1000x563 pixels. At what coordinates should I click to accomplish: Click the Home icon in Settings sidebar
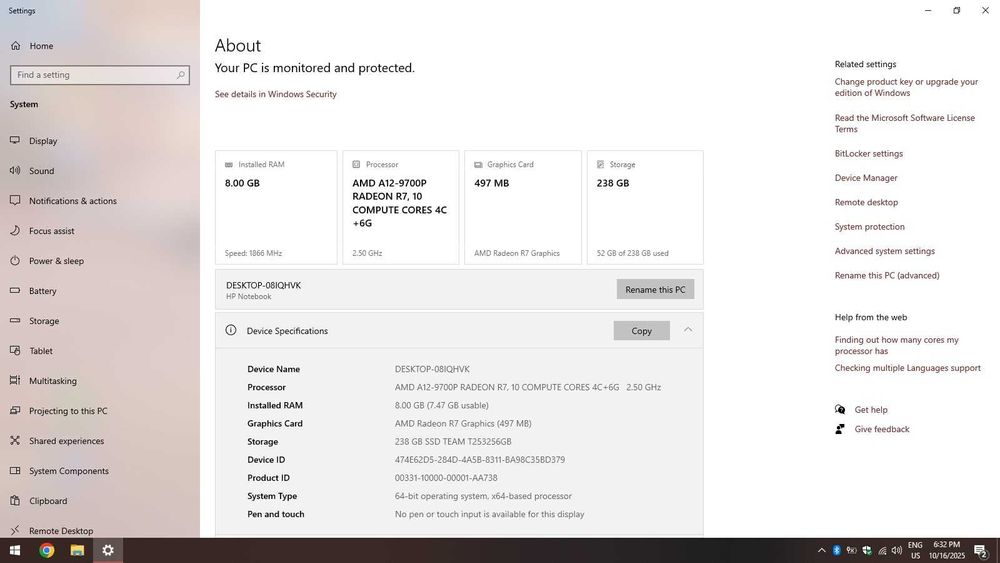pyautogui.click(x=15, y=46)
